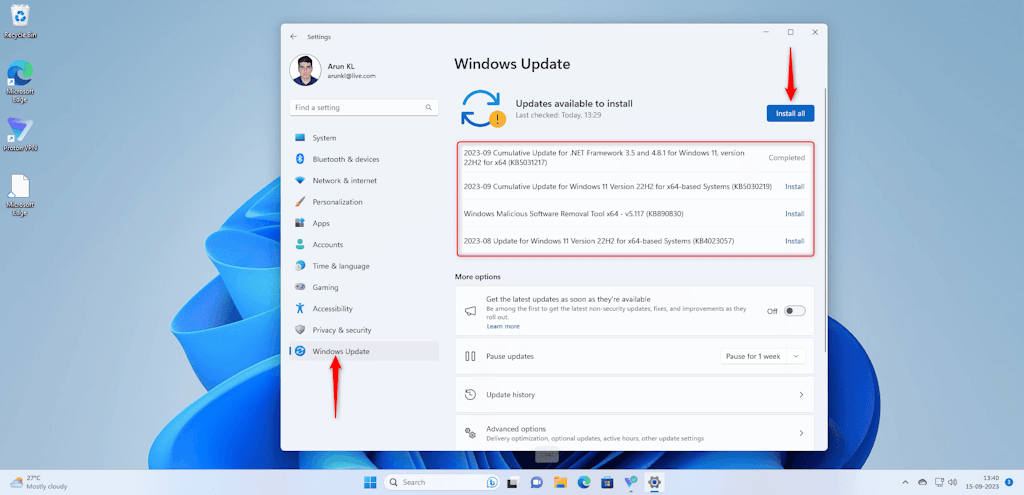Open the notification count badge
Screen dimensions: 1024x495
click(x=1009, y=482)
